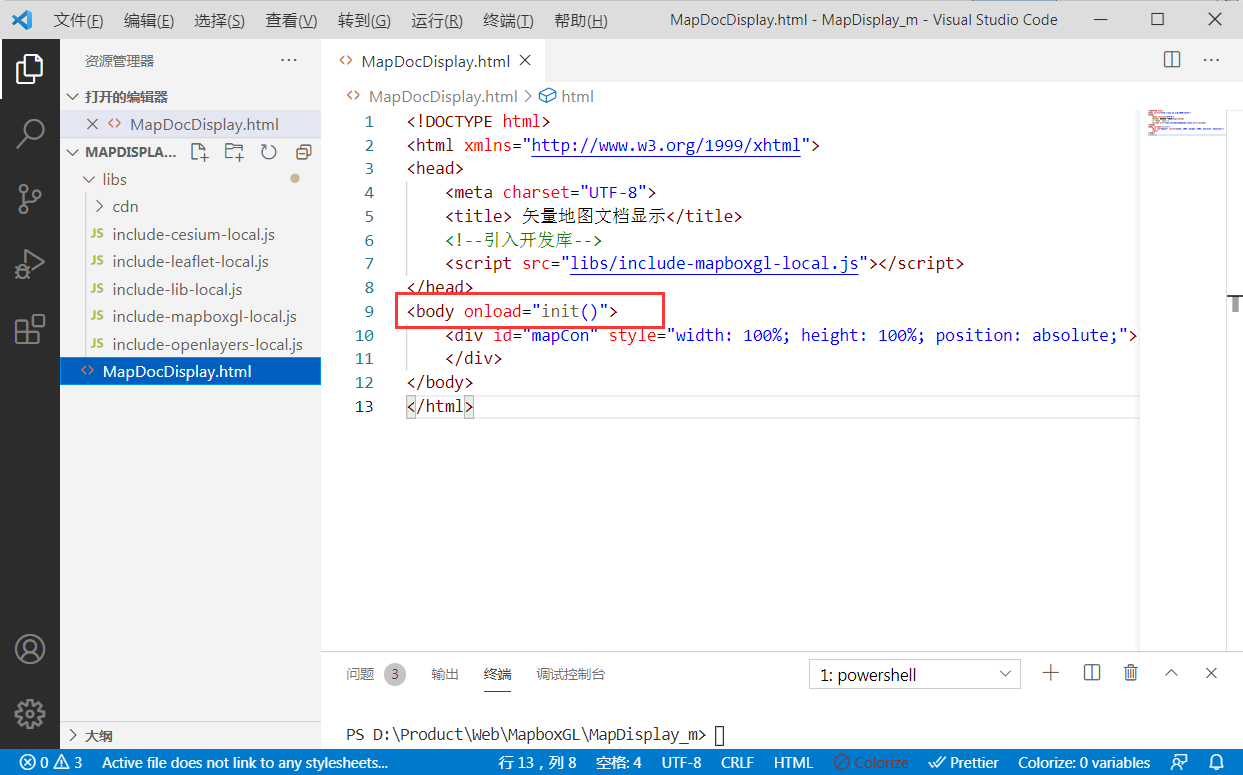The height and width of the screenshot is (775, 1243).
Task: Open the Extensions view
Action: [30, 329]
